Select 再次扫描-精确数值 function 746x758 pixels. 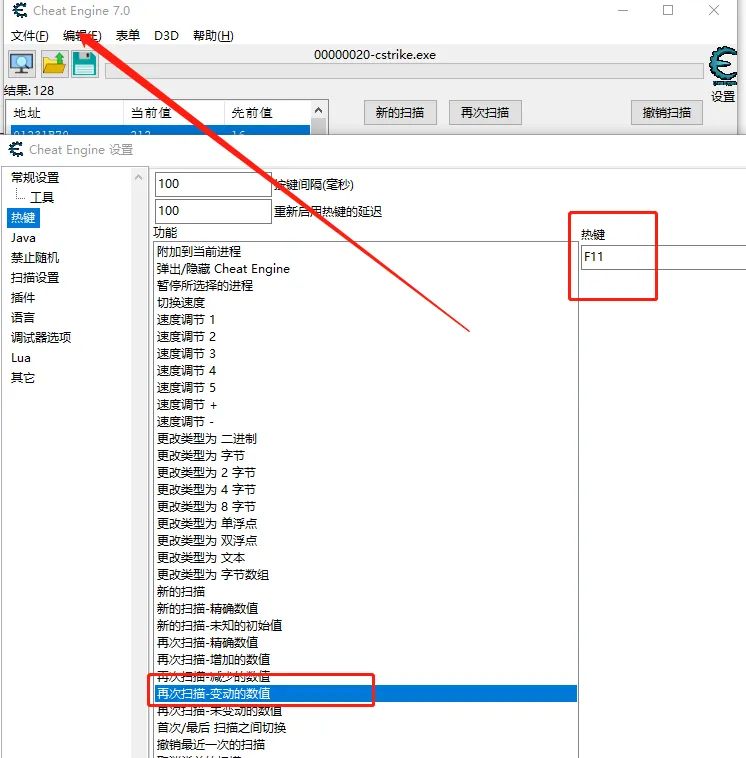pyautogui.click(x=366, y=642)
